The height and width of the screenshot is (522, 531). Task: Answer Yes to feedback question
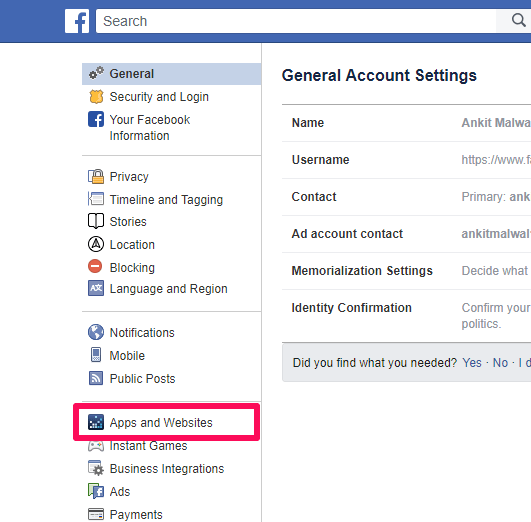[x=472, y=362]
